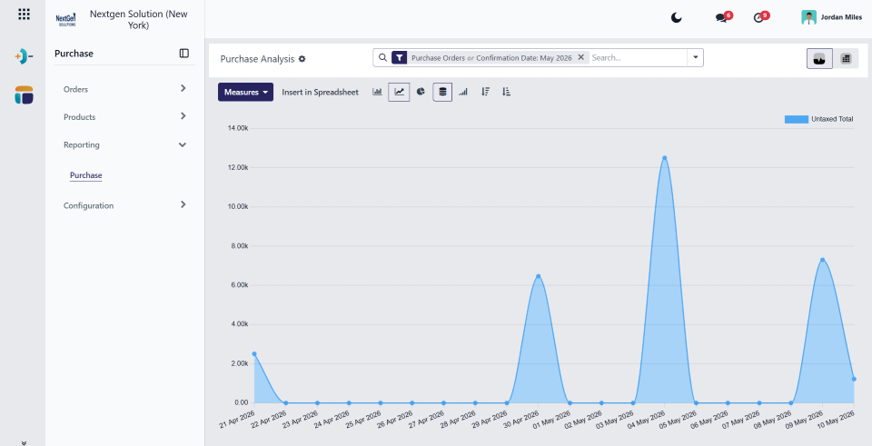Toggle dark mode moon icon

pos(676,18)
